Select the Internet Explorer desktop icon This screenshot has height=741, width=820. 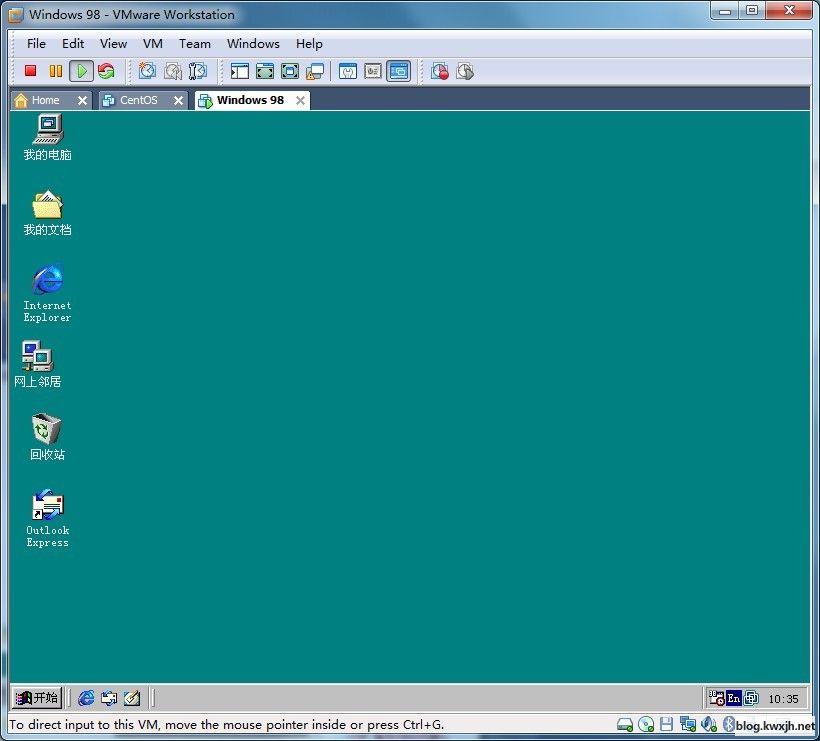point(47,281)
